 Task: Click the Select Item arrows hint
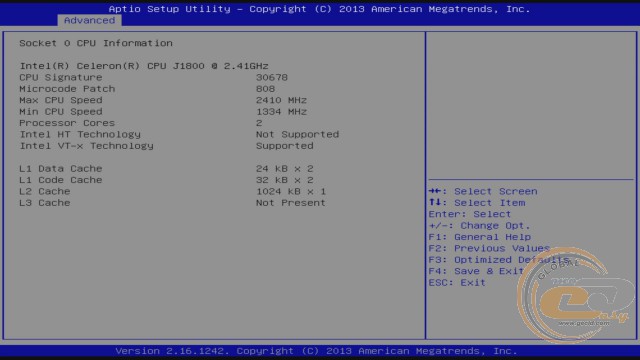click(477, 203)
